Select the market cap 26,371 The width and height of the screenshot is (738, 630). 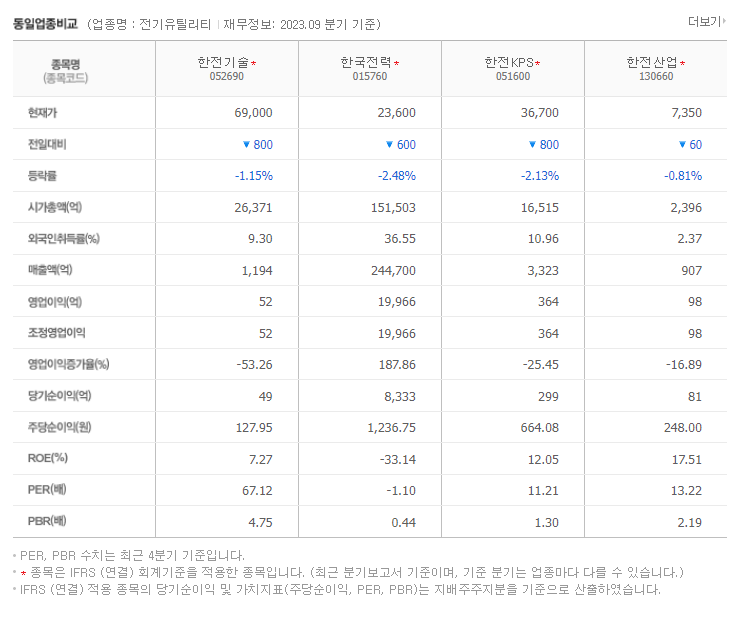[253, 207]
